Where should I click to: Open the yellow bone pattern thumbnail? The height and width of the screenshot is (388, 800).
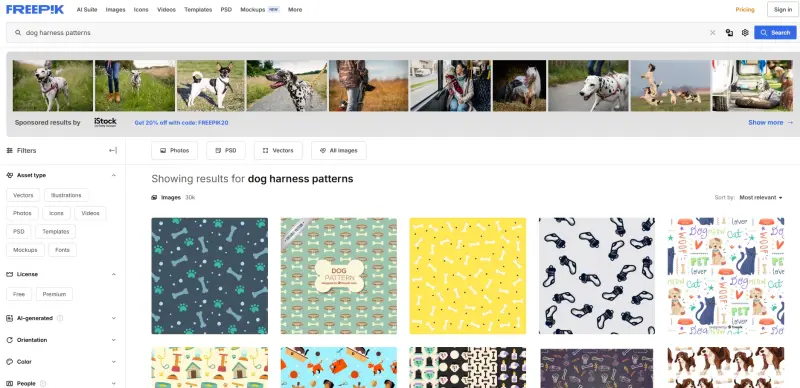(467, 276)
